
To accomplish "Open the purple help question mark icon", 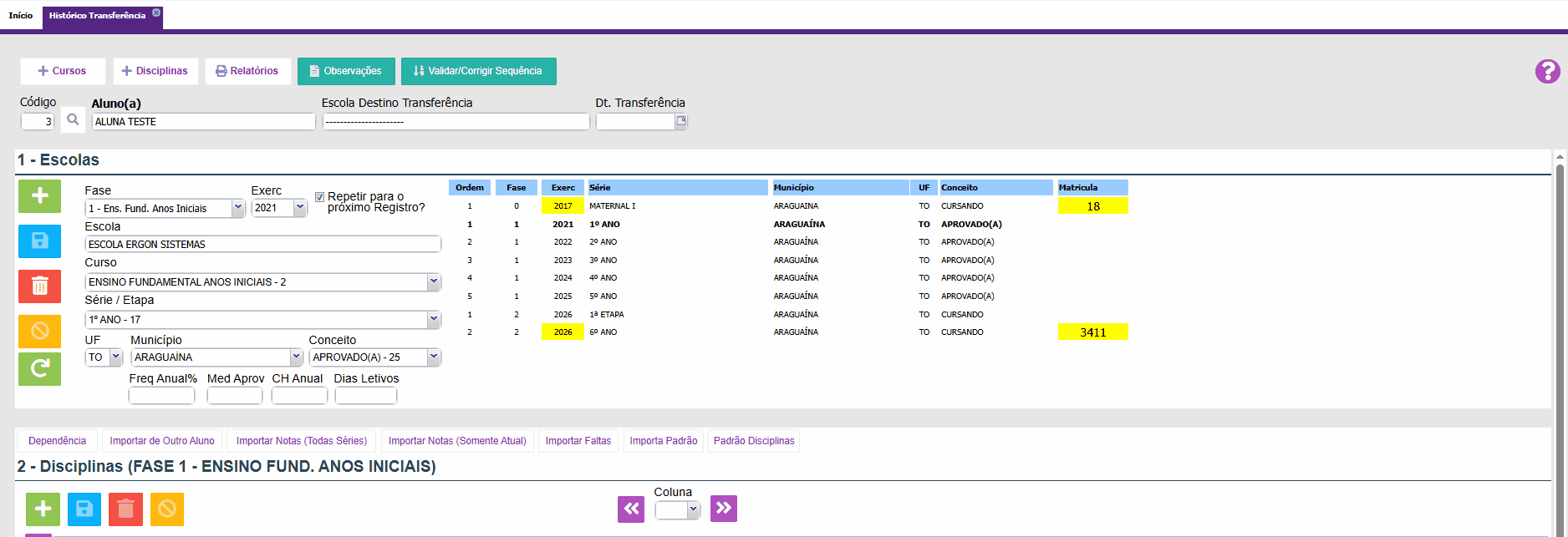I will coord(1547,72).
